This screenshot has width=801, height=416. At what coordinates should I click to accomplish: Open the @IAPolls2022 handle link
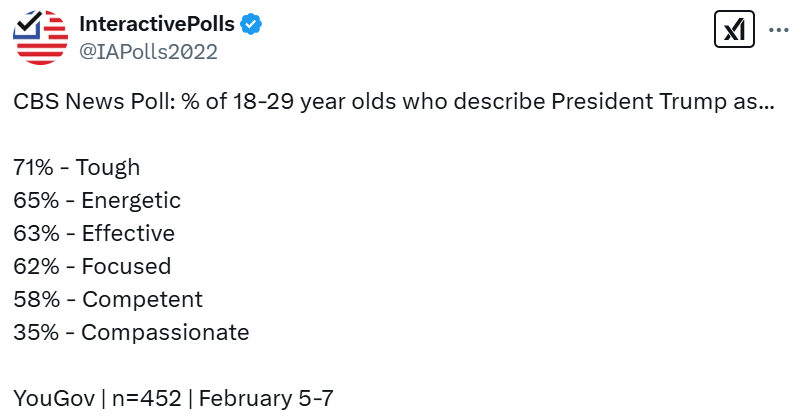148,51
